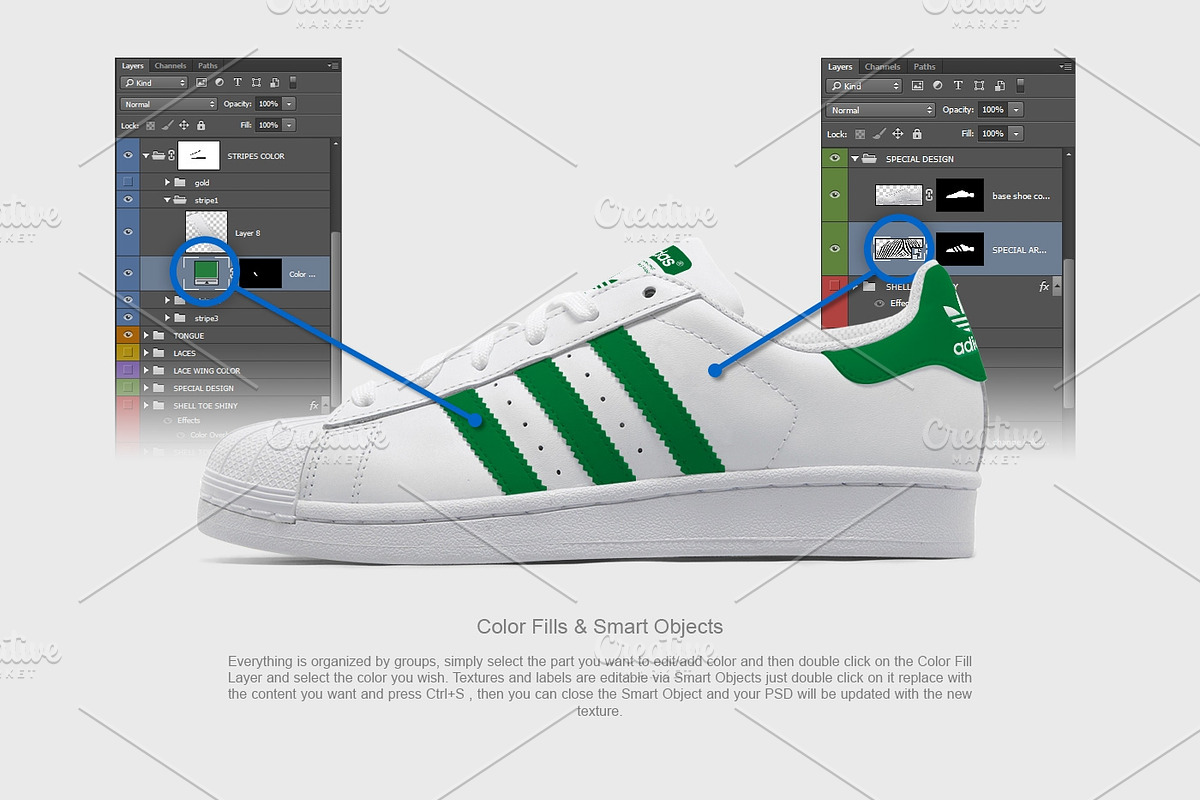
Task: Open Opacity slider arrow in left panel
Action: click(x=289, y=104)
